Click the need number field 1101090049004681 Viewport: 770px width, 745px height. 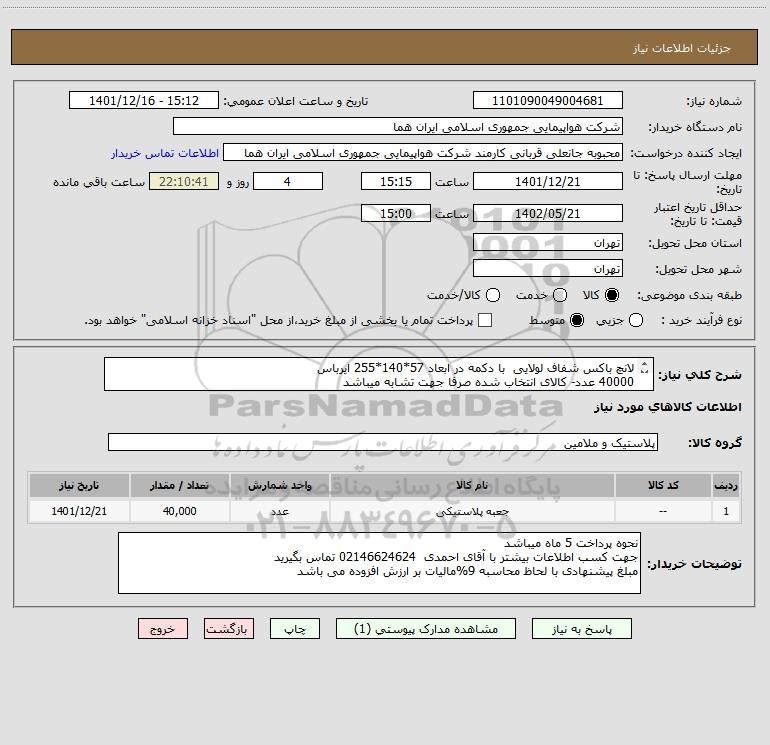coord(548,101)
